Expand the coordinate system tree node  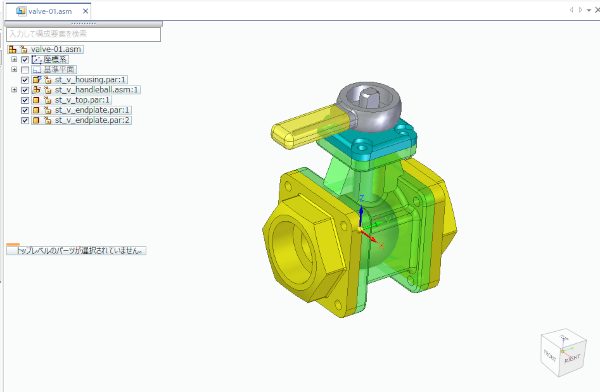click(x=14, y=59)
